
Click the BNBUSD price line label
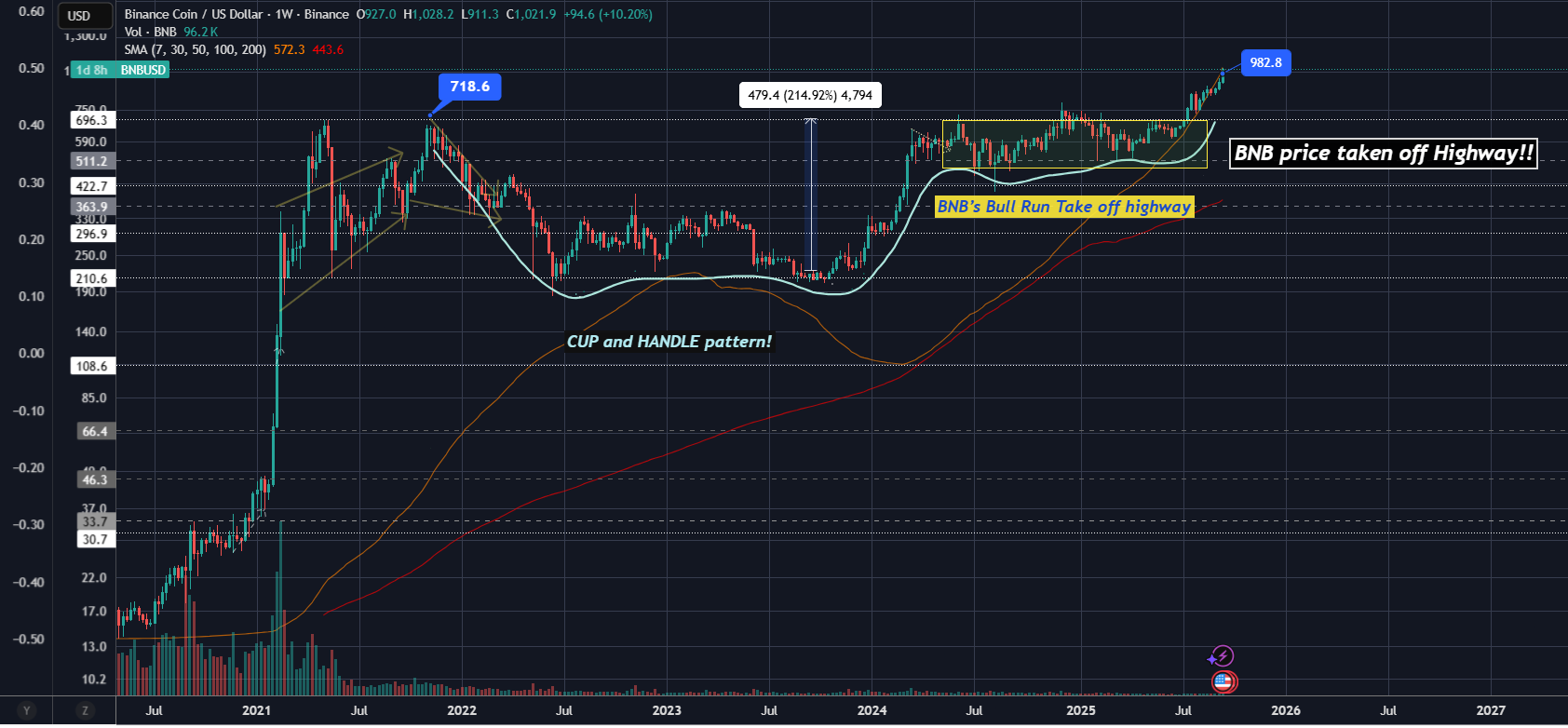(x=143, y=71)
